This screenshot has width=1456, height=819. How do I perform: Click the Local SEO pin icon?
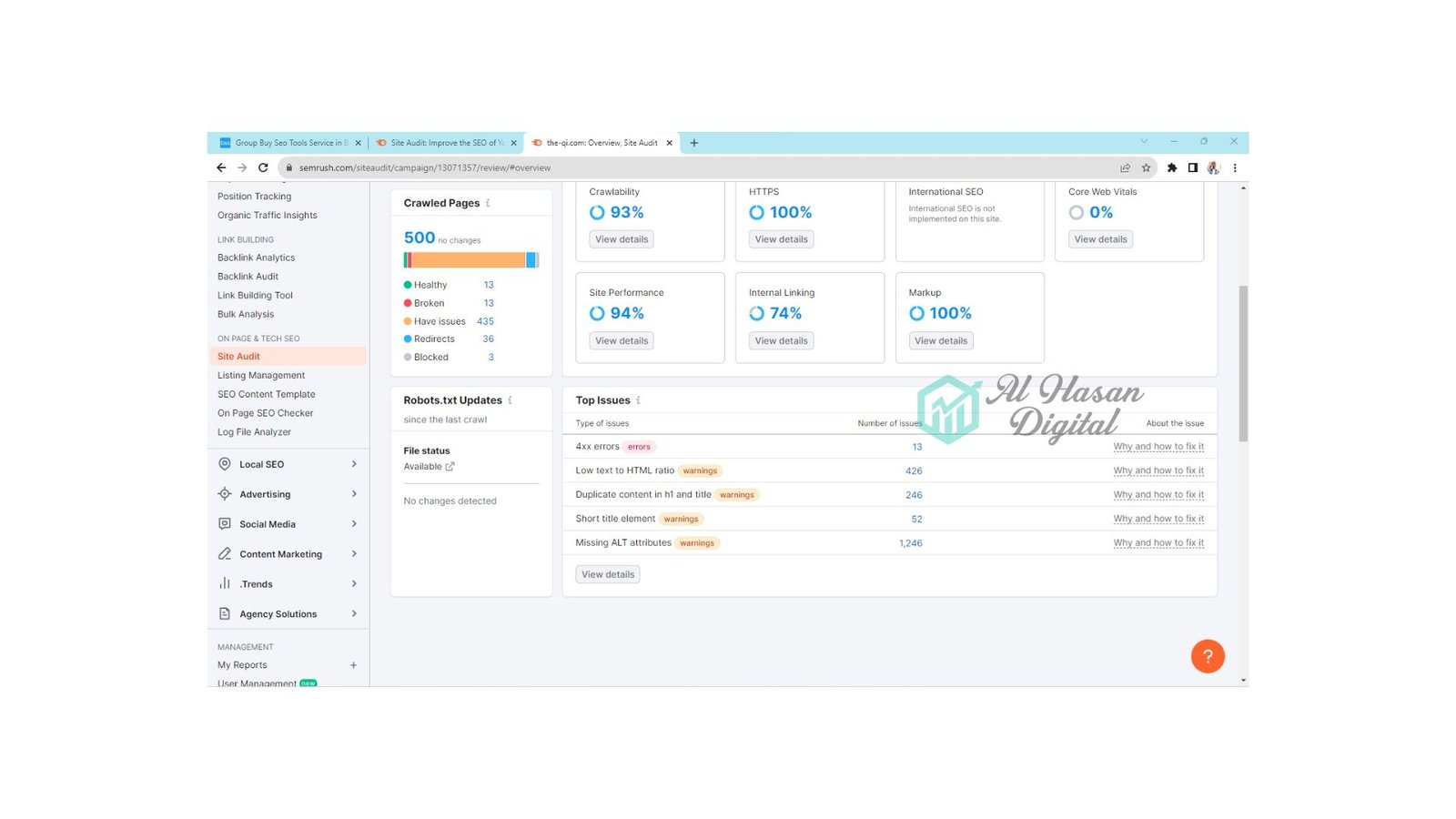coord(225,464)
